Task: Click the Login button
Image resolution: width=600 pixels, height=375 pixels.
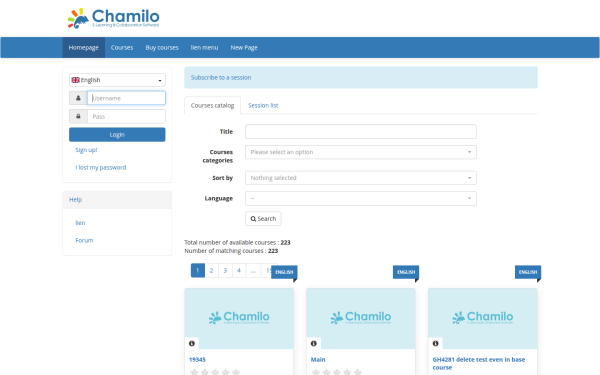Action: click(x=117, y=135)
